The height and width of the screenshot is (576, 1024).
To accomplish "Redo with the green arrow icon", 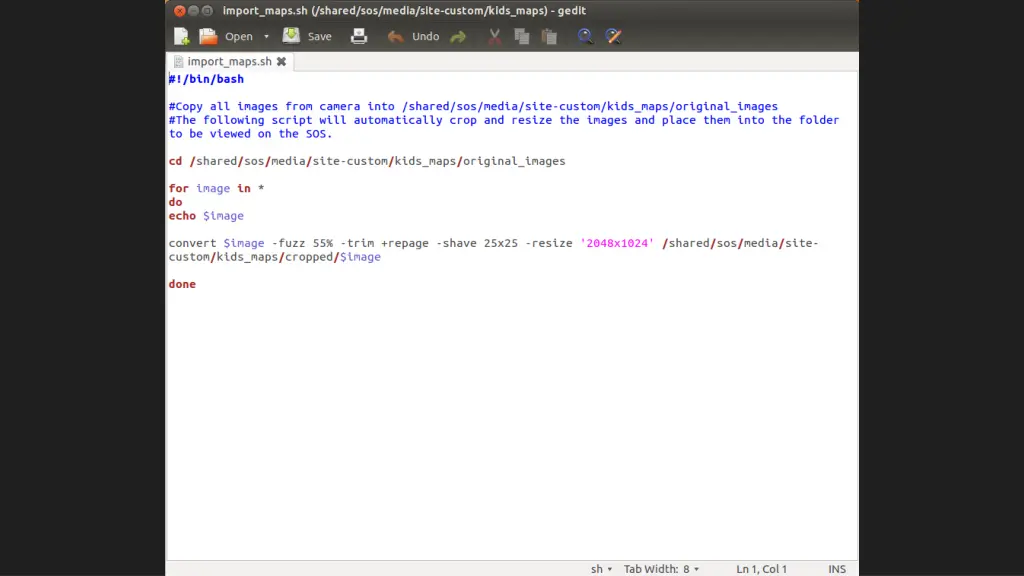I will pos(458,37).
